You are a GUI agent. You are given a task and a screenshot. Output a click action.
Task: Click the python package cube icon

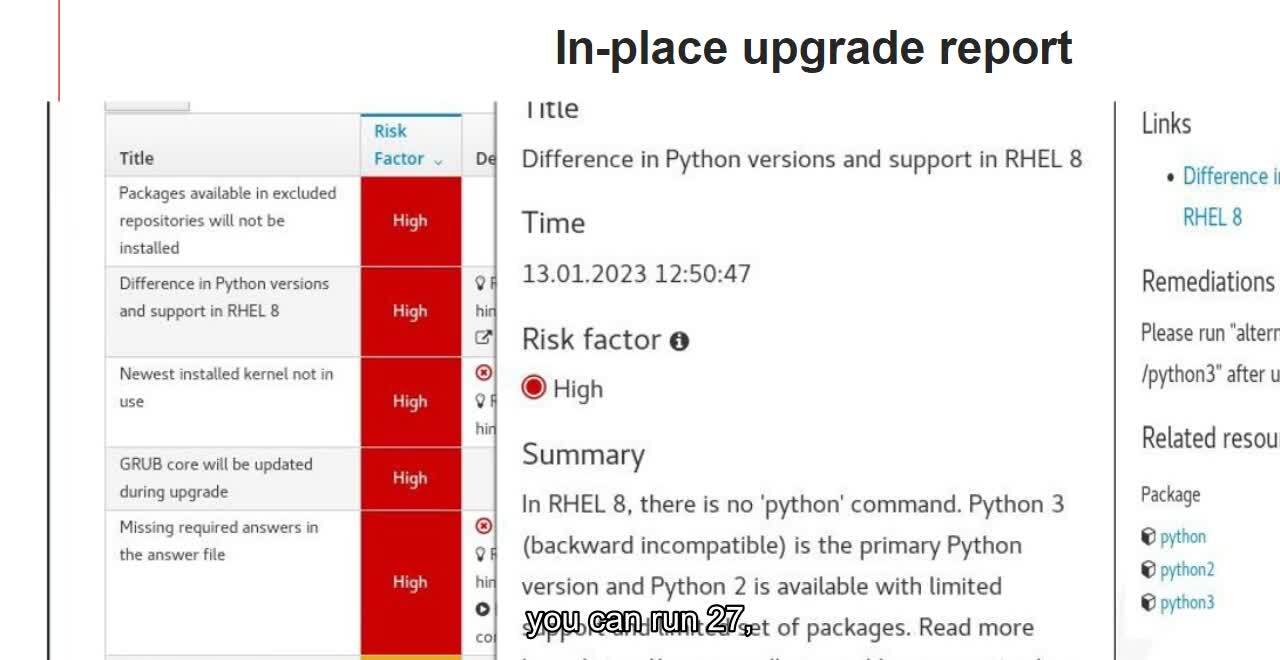click(1148, 537)
